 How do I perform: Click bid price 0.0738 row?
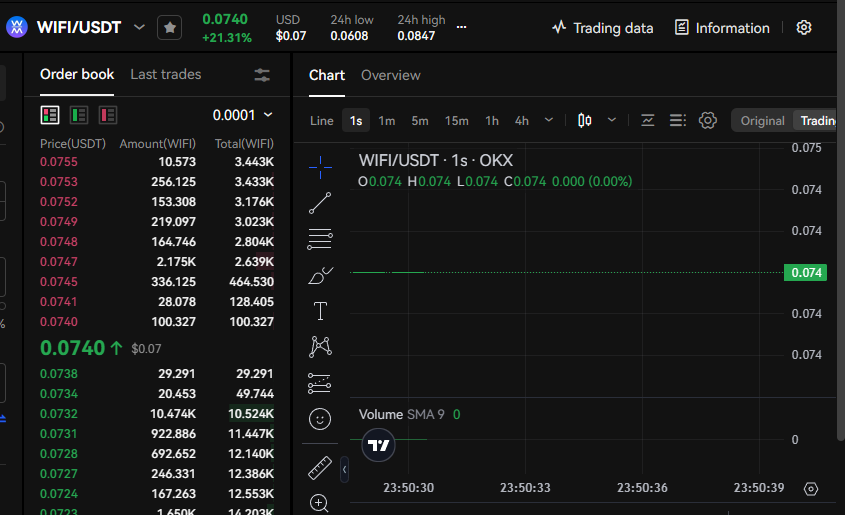click(157, 374)
